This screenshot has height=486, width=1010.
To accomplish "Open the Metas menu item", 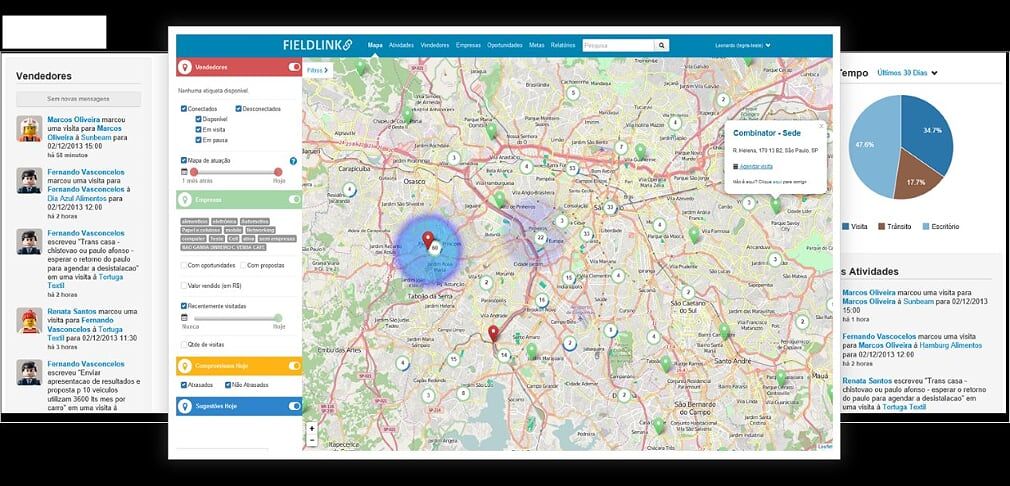I will [537, 45].
